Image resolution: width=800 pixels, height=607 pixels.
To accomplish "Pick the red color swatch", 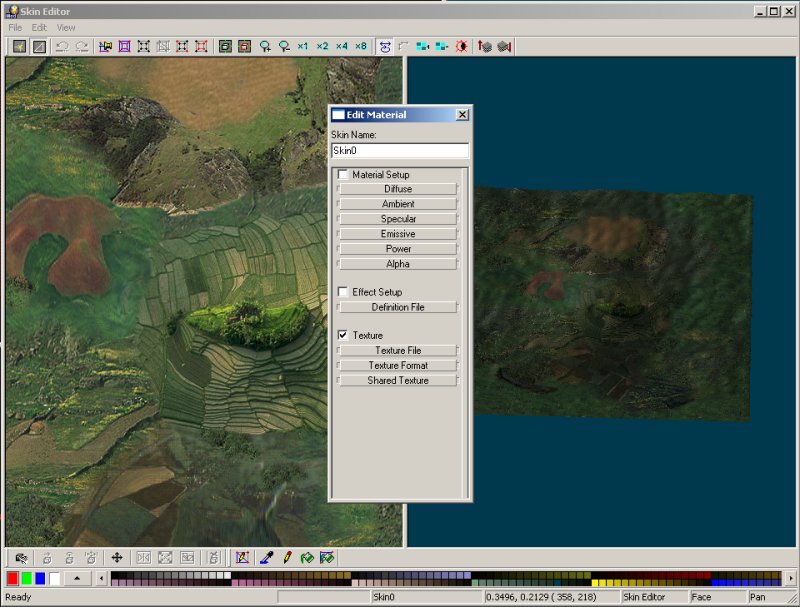I will [12, 578].
